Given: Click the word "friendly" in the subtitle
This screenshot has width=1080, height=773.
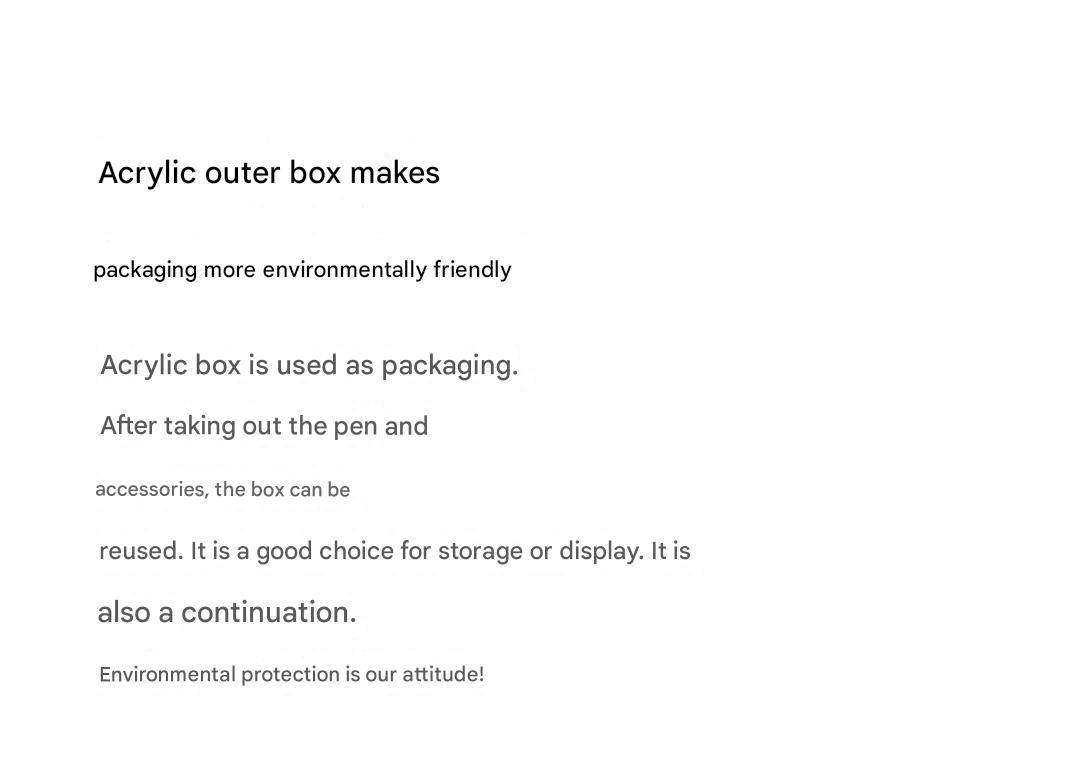Looking at the screenshot, I should coord(472,270).
